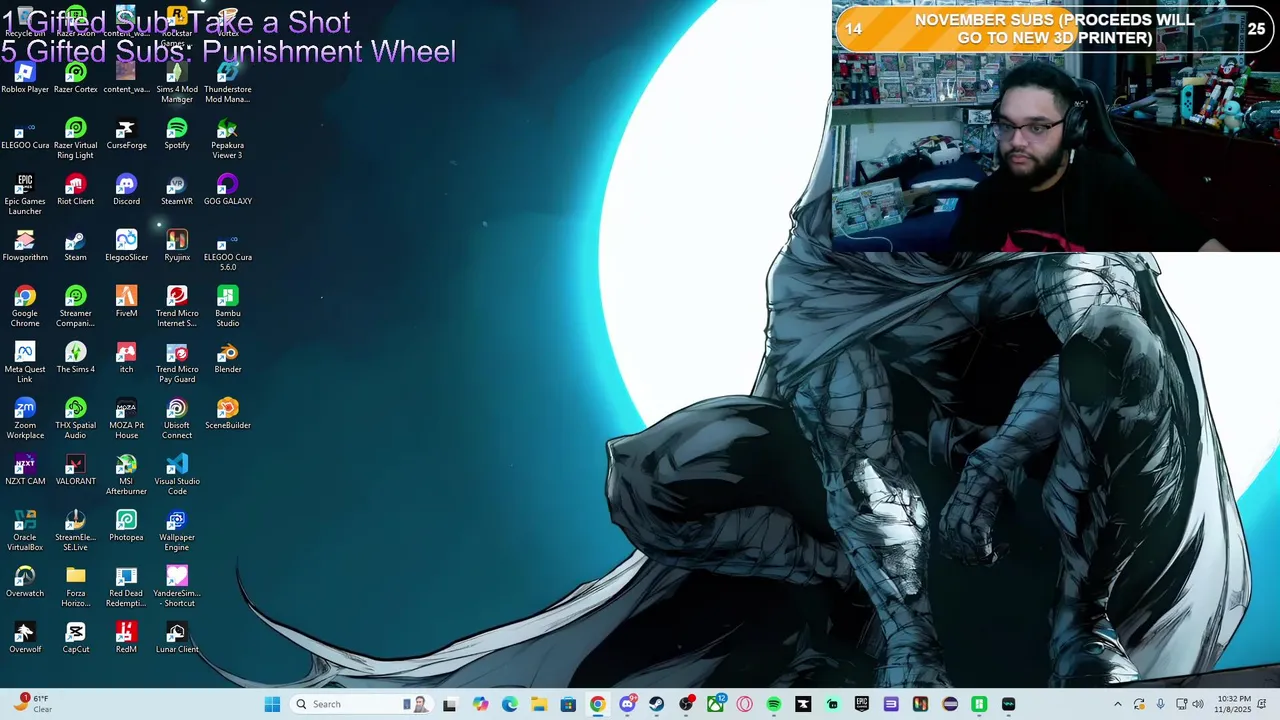Click the taskbar Search box
The image size is (1280, 720).
click(x=362, y=704)
